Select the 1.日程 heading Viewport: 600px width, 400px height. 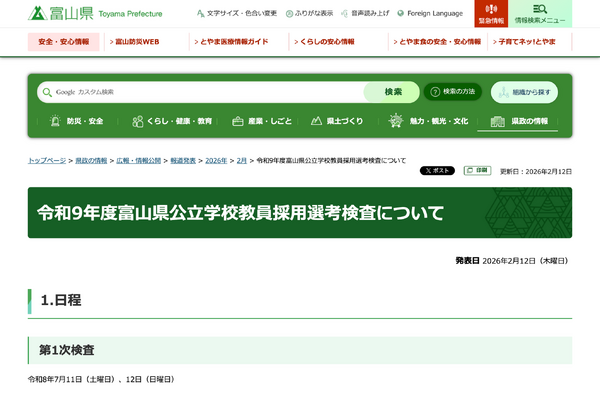pos(61,300)
